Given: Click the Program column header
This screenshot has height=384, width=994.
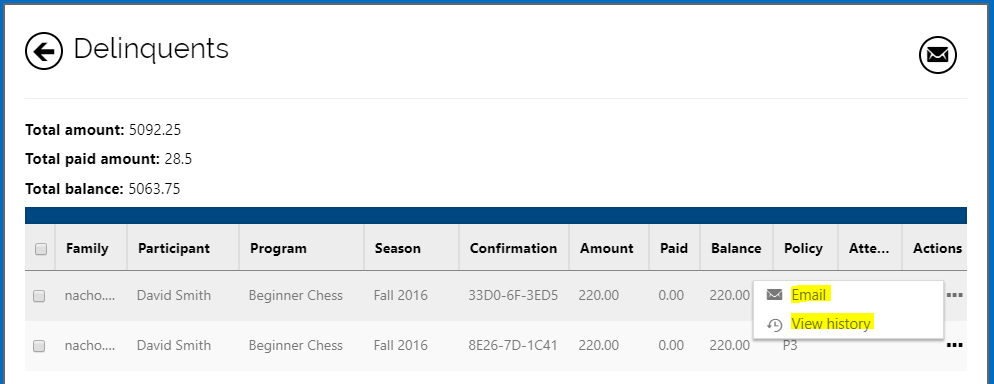Looking at the screenshot, I should (x=278, y=248).
